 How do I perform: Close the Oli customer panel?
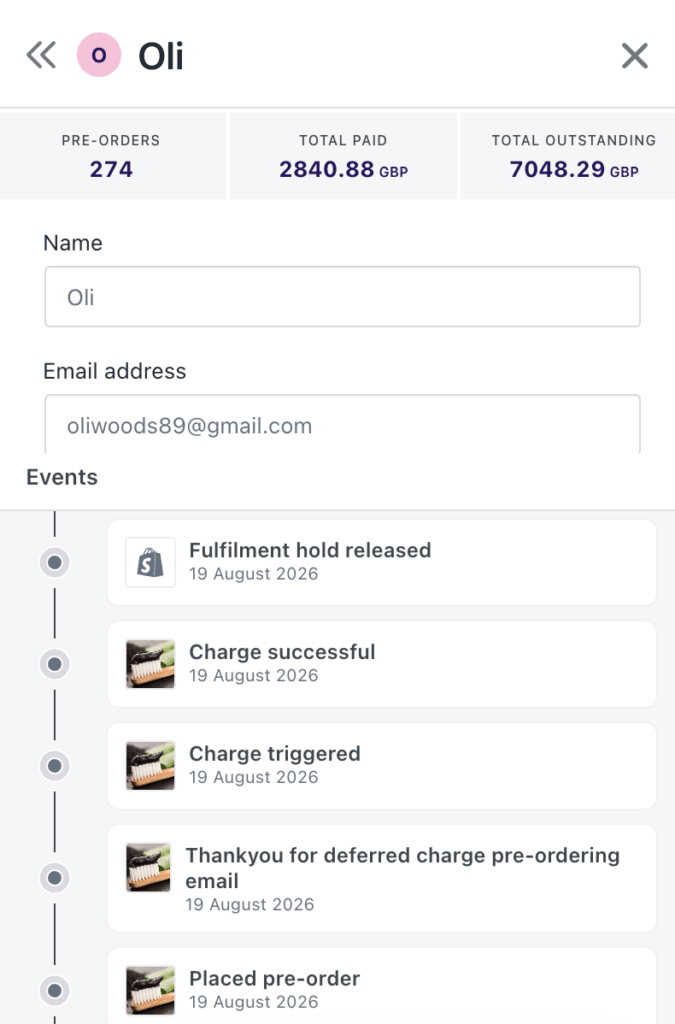635,56
